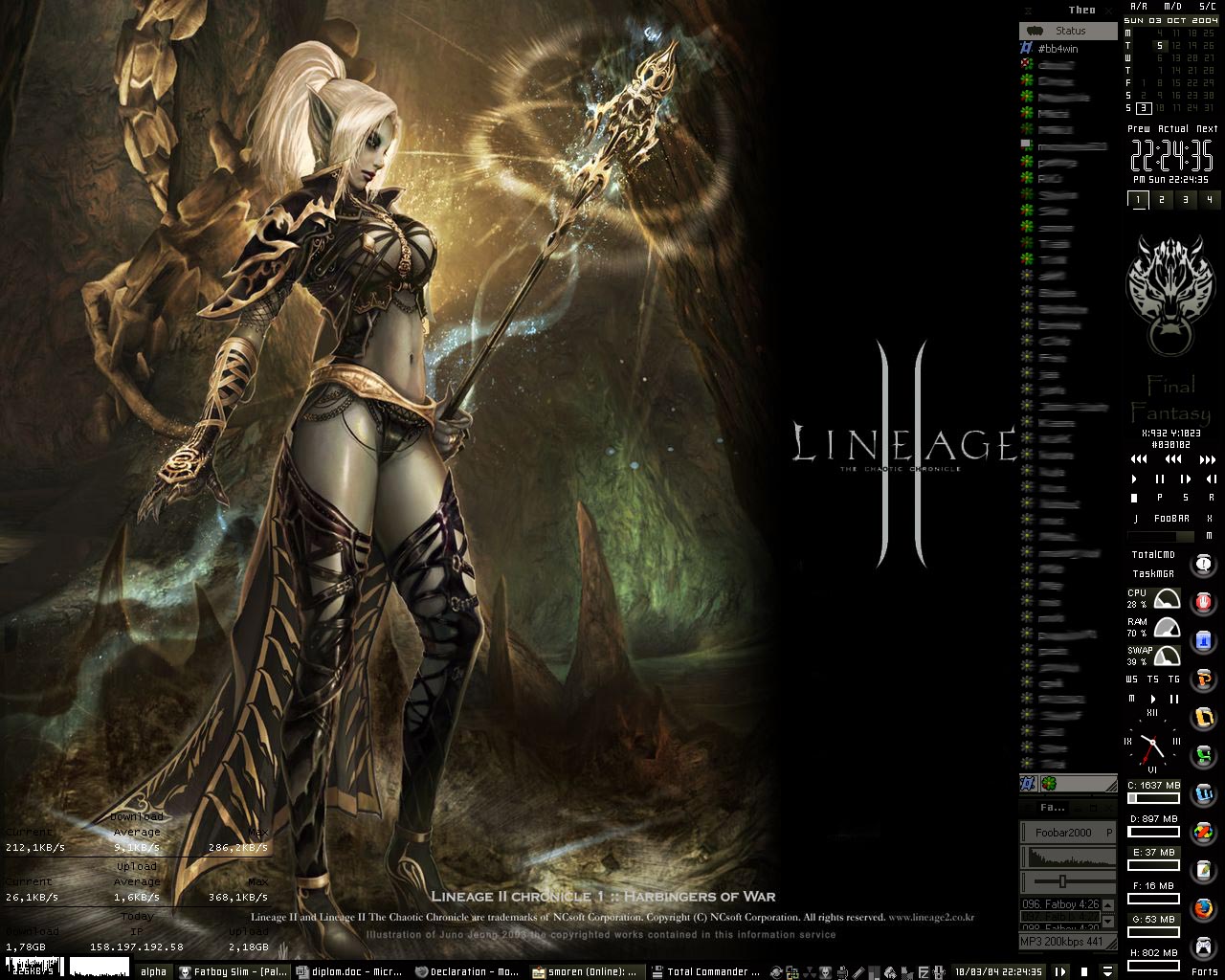Click P button beside the stop square
Image resolution: width=1225 pixels, height=980 pixels.
(1160, 498)
